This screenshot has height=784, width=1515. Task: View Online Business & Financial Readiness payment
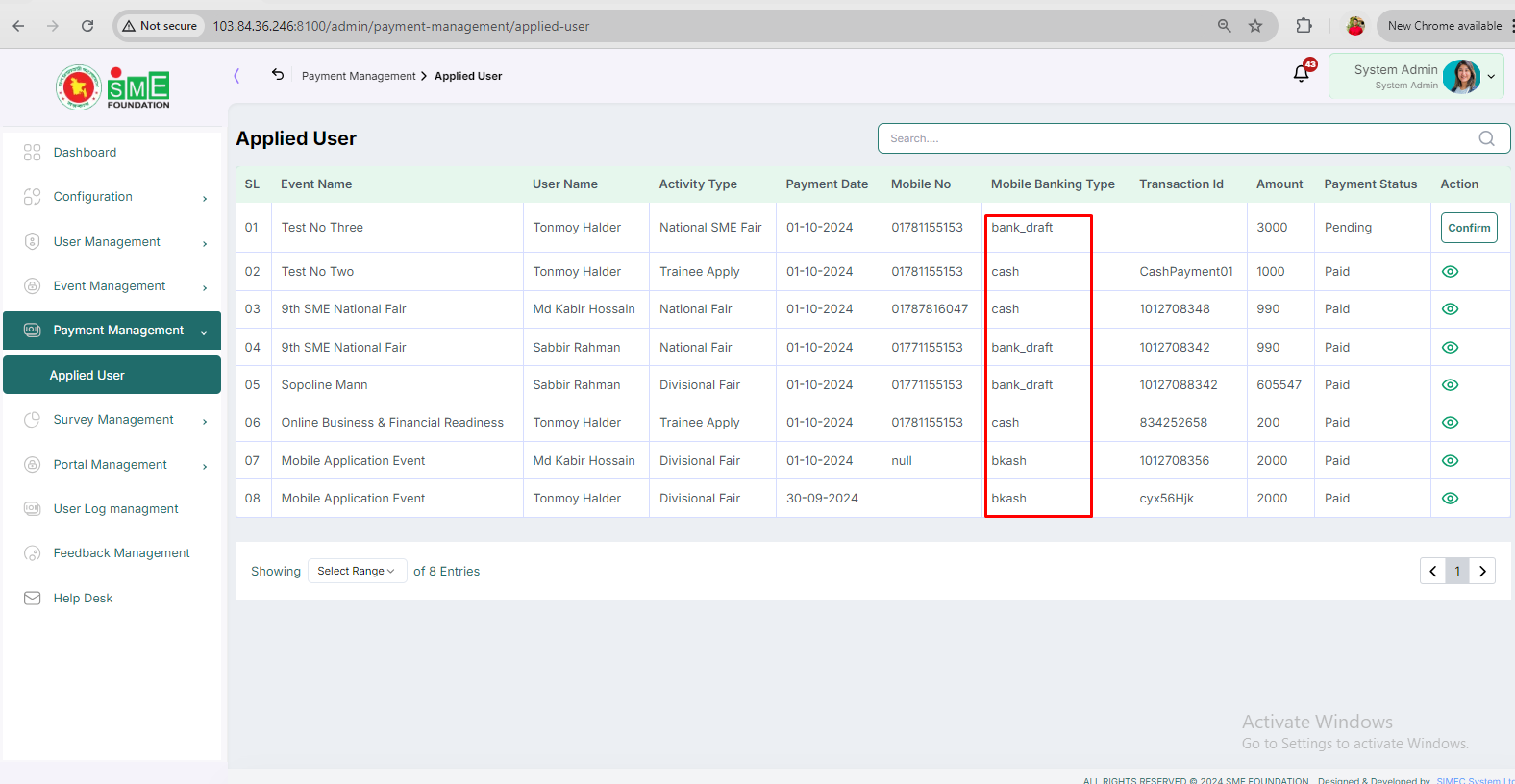pos(1451,423)
